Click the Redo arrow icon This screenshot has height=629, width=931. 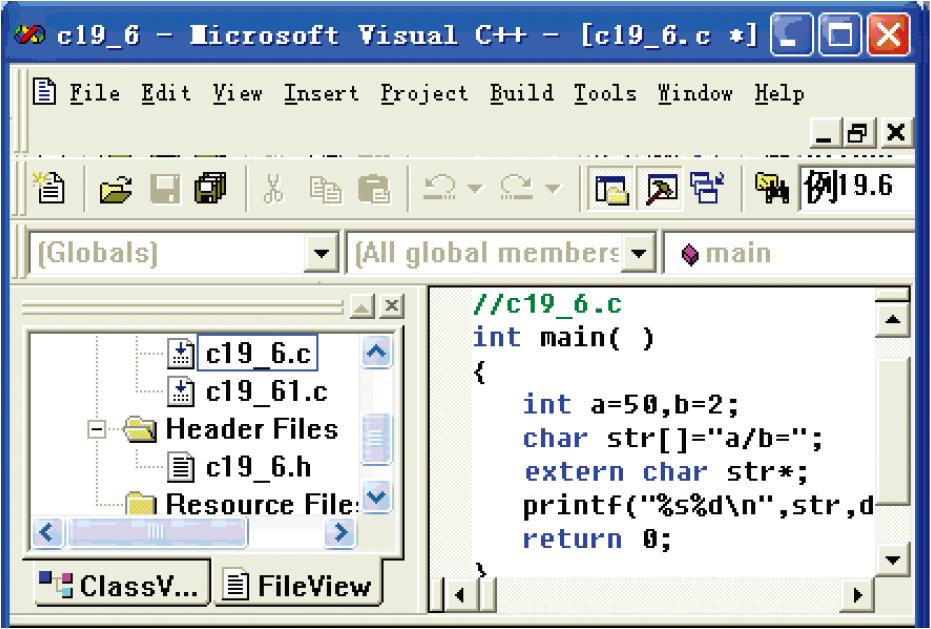[517, 188]
